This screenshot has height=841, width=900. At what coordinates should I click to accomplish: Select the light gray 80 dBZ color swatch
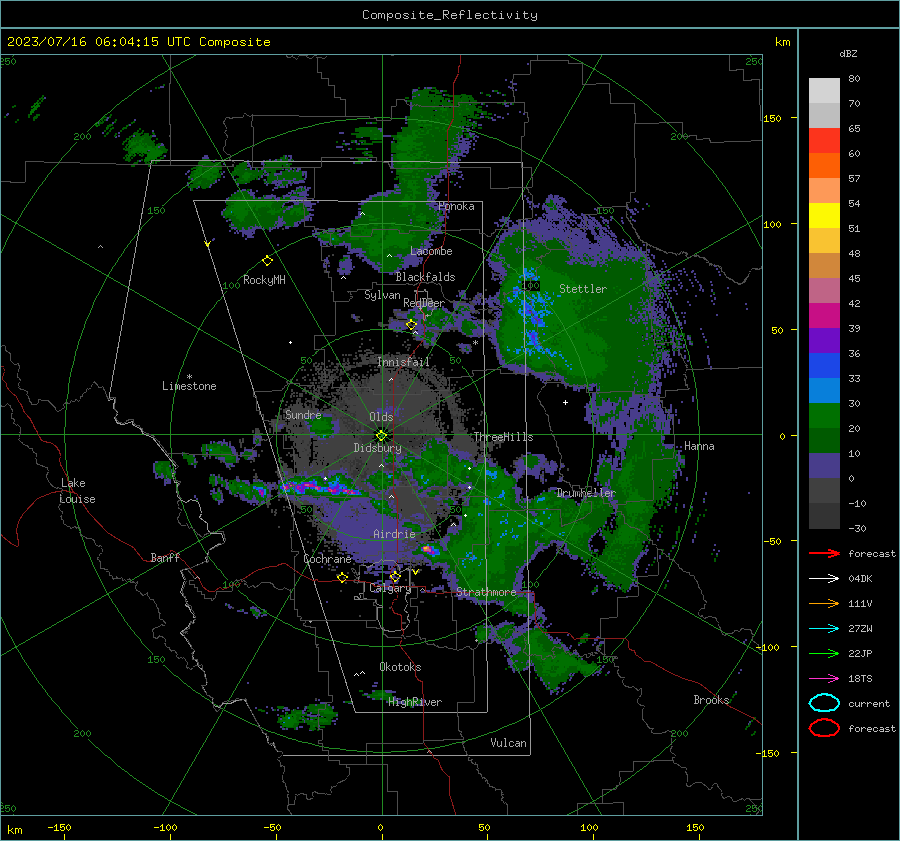tap(824, 90)
